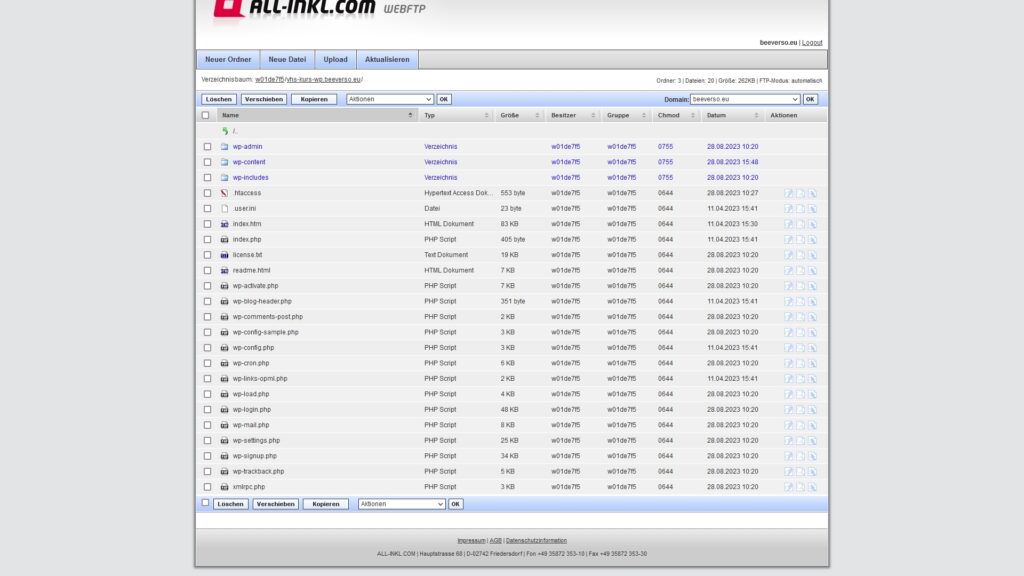Click the first action icon for xmlrpc.php

click(x=788, y=487)
